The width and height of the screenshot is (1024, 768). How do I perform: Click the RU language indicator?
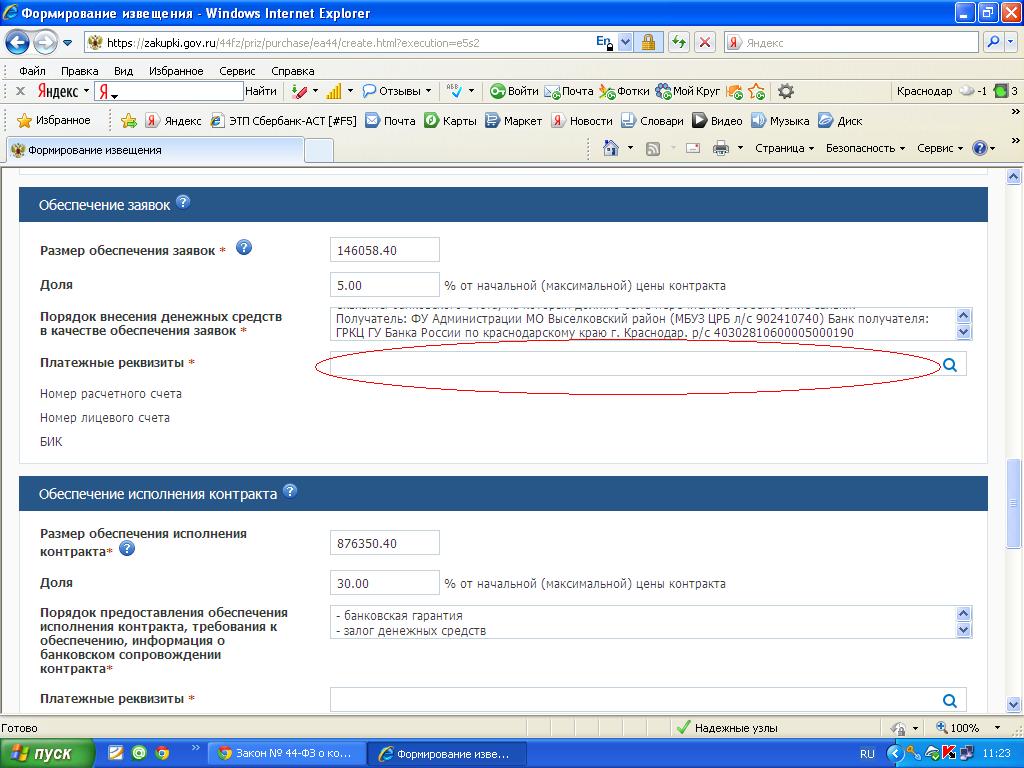point(867,754)
